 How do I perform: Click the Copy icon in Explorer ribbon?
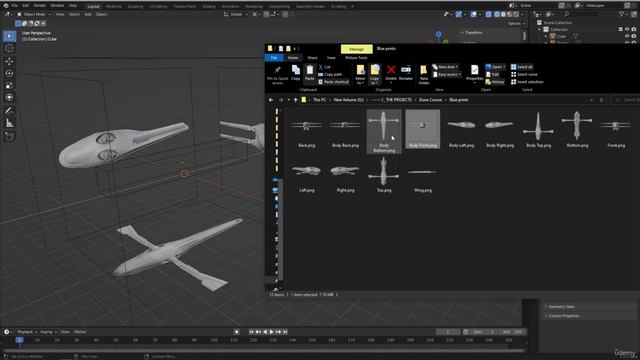(x=296, y=70)
